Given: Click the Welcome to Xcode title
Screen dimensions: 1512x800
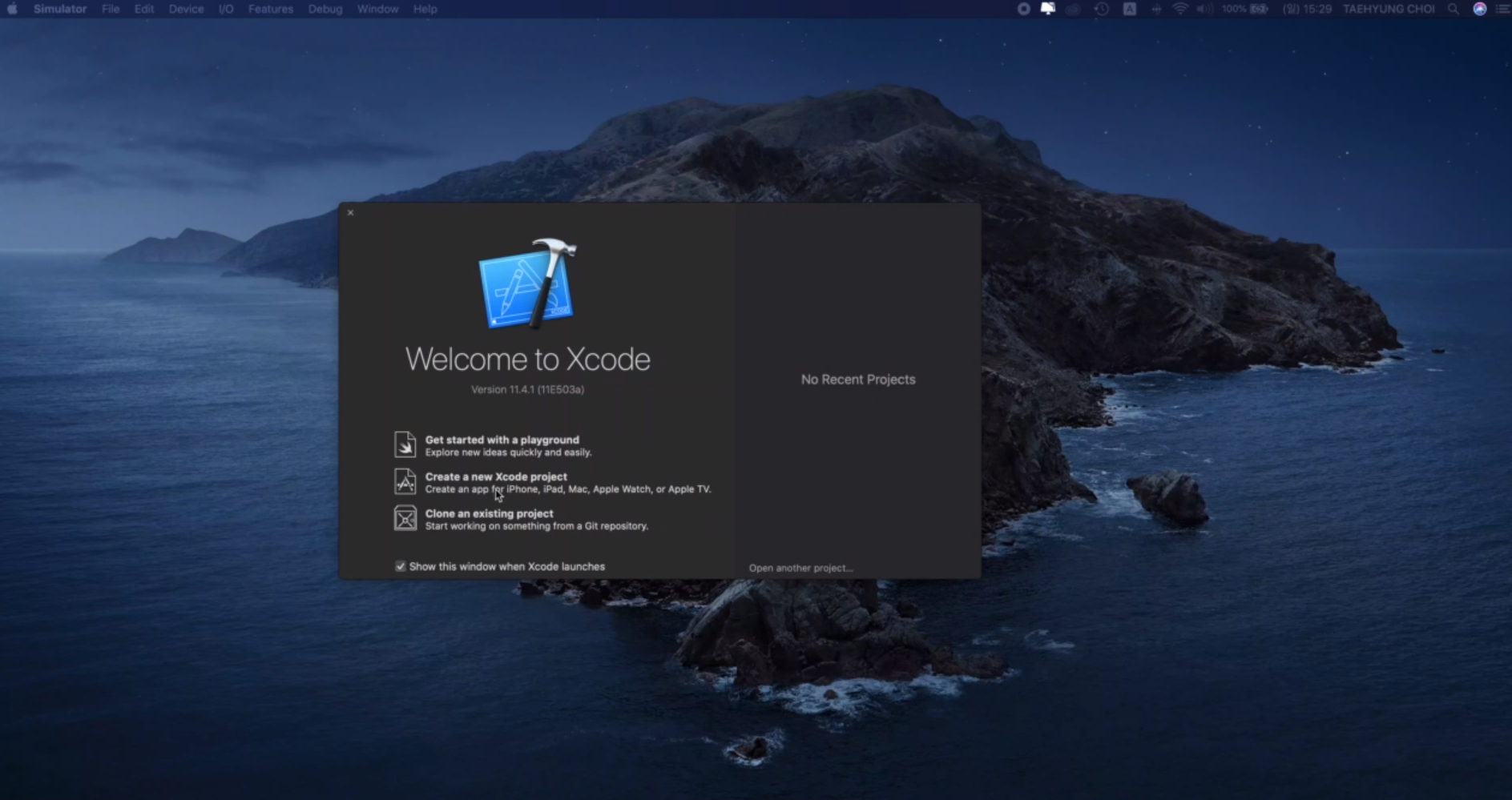Looking at the screenshot, I should click(528, 359).
